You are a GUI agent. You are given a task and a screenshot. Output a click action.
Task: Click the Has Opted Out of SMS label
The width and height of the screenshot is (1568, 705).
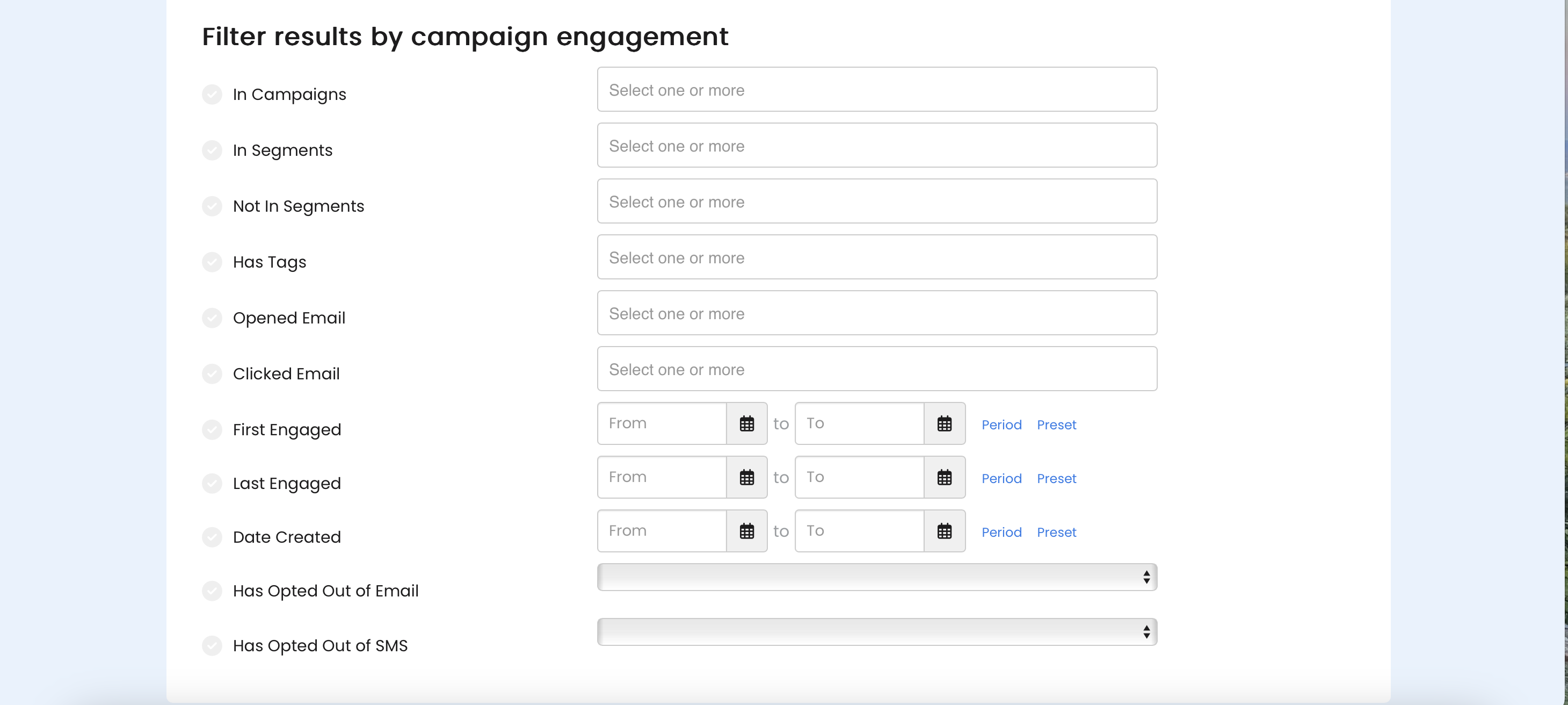(320, 645)
